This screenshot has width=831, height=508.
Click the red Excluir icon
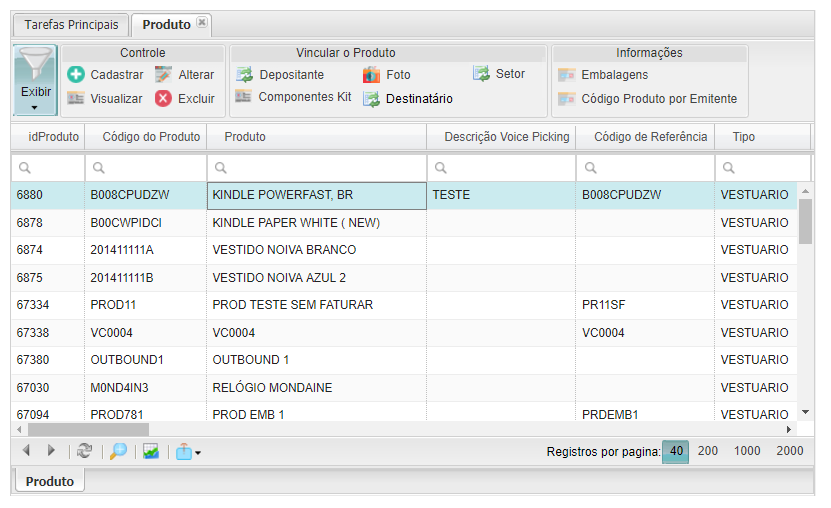pos(163,98)
